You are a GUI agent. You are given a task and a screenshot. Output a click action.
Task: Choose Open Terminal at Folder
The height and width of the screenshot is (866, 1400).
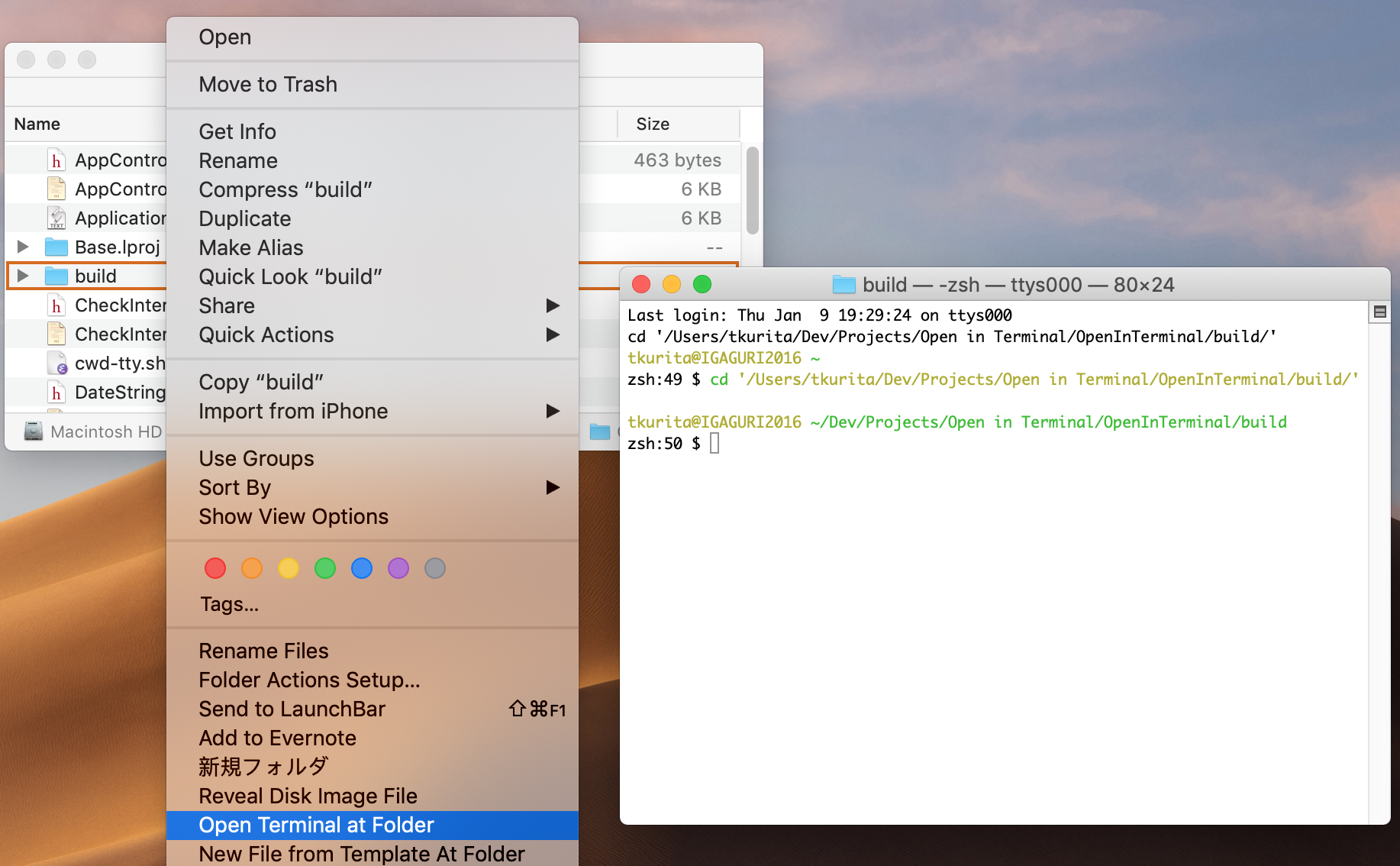point(316,825)
